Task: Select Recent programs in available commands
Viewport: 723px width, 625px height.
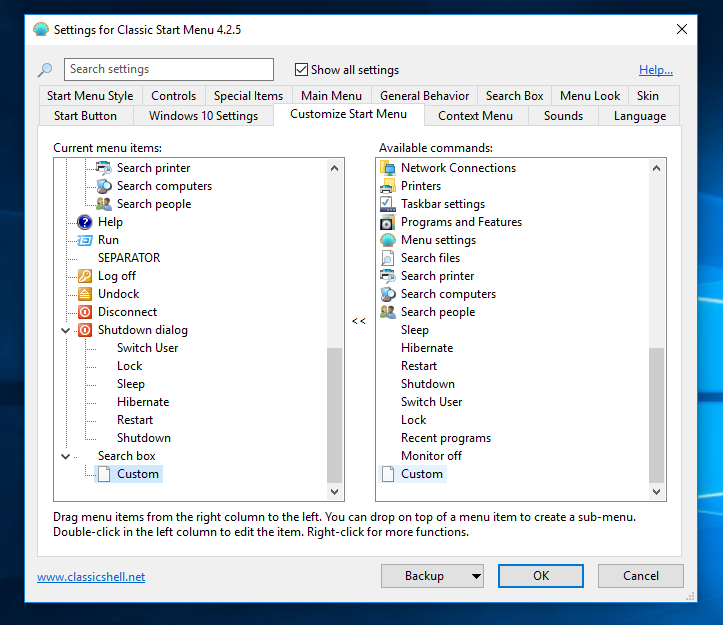Action: click(446, 438)
